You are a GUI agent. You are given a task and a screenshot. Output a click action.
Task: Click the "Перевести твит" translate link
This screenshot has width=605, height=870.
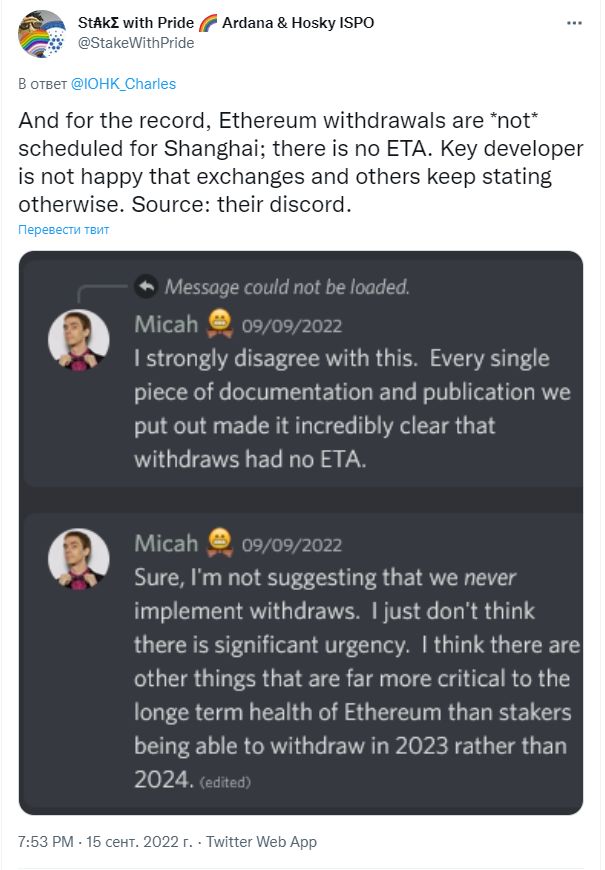click(64, 229)
